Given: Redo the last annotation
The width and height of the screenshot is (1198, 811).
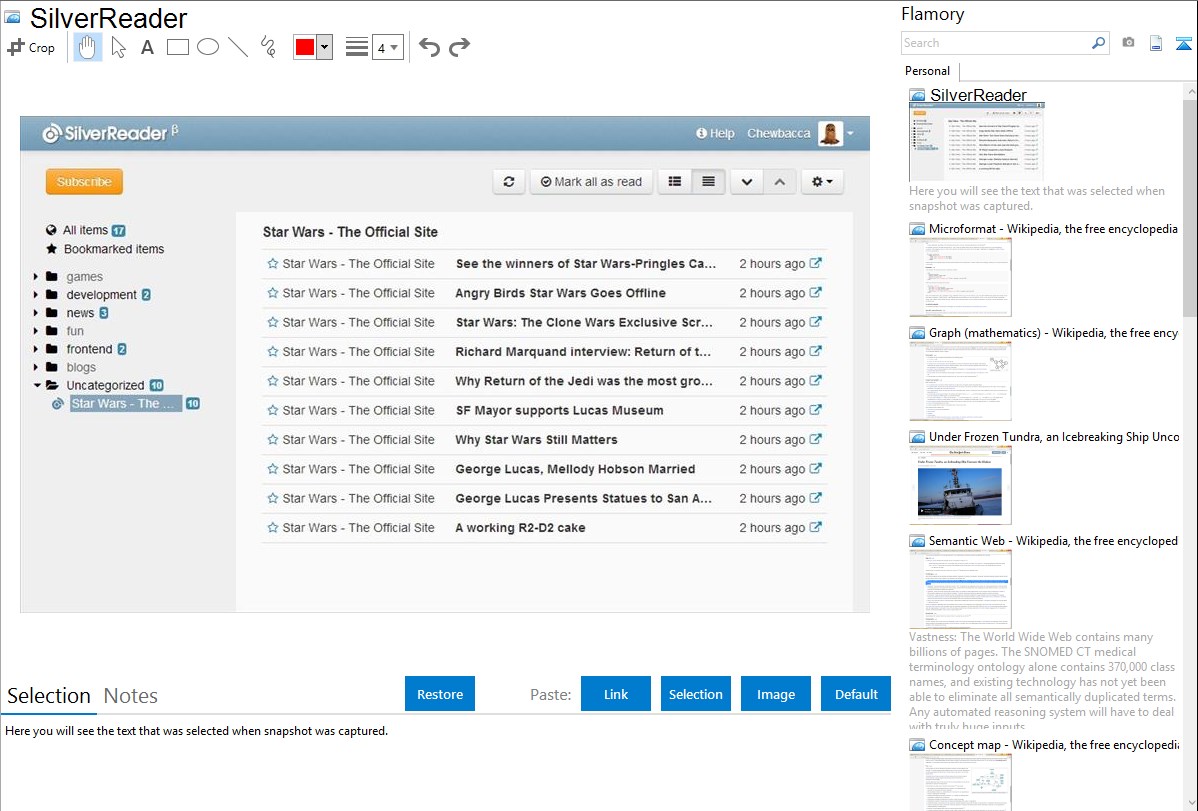Looking at the screenshot, I should pos(459,47).
